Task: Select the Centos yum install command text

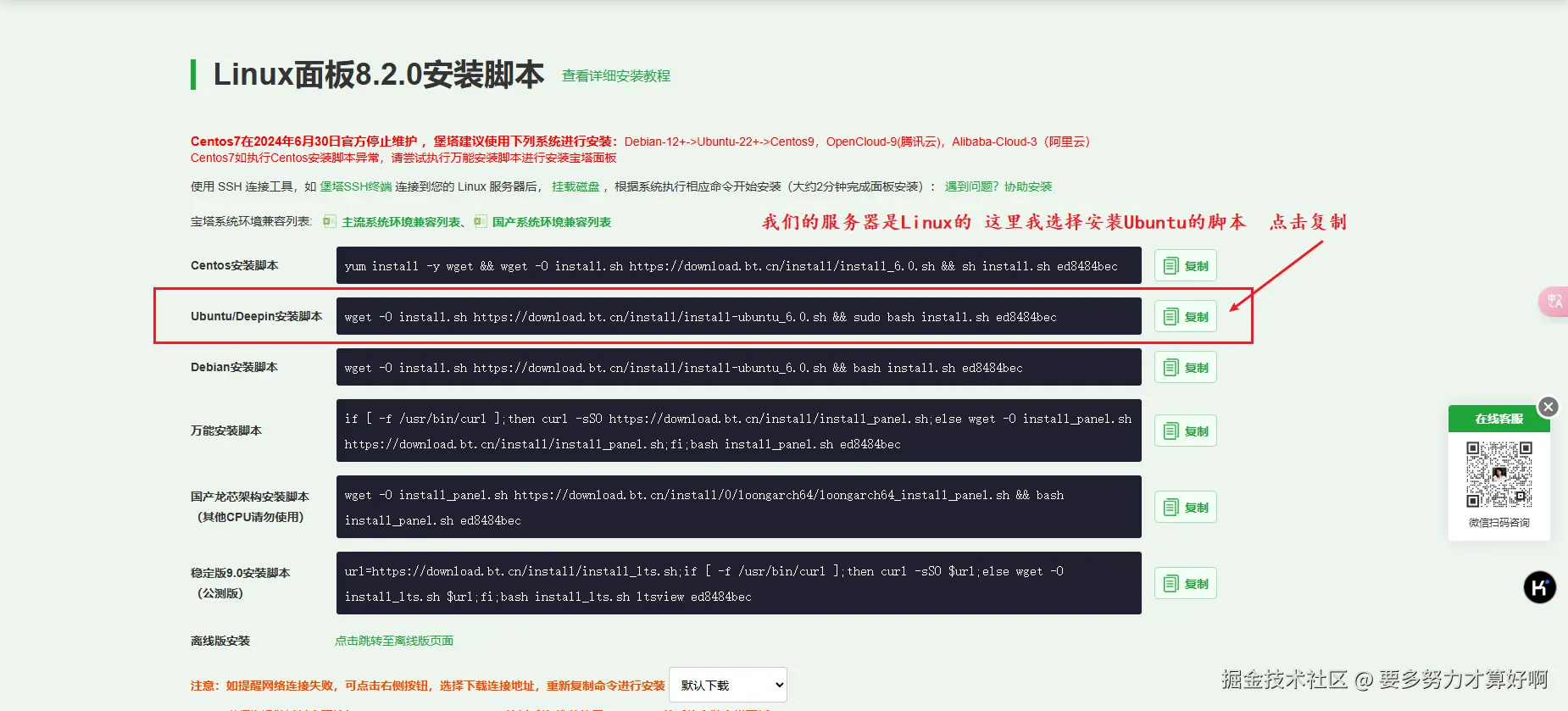Action: (x=731, y=266)
